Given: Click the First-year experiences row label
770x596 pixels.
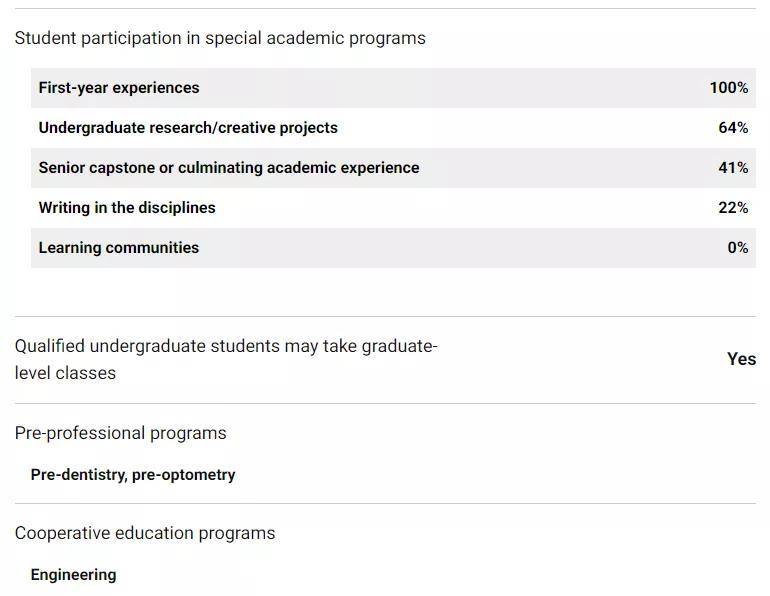Looking at the screenshot, I should [x=119, y=88].
